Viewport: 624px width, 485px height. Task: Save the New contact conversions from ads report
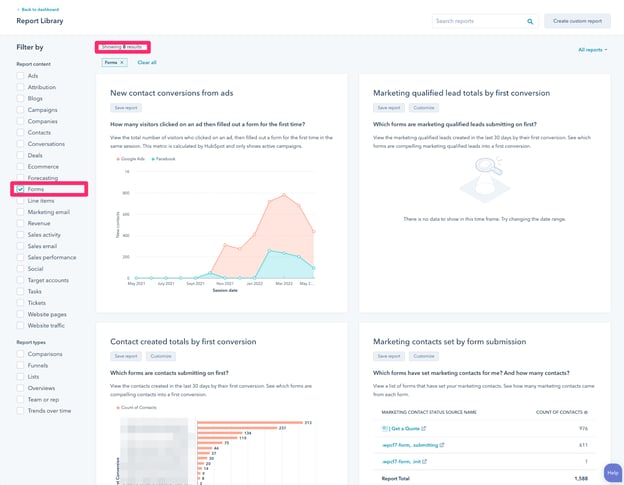pos(126,108)
